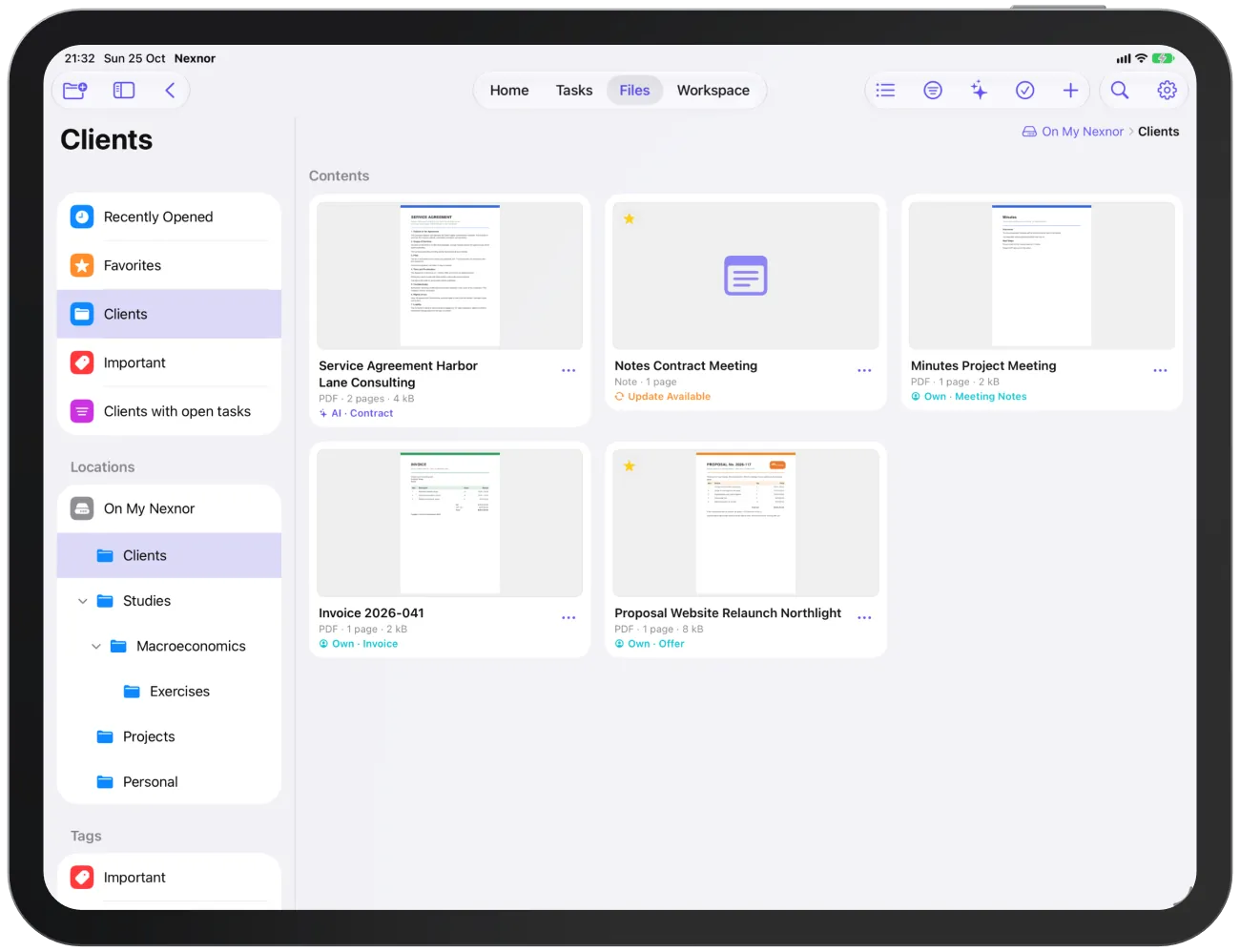The height and width of the screenshot is (952, 1240).
Task: Open more options for Notes Contract Meeting
Action: click(x=864, y=371)
